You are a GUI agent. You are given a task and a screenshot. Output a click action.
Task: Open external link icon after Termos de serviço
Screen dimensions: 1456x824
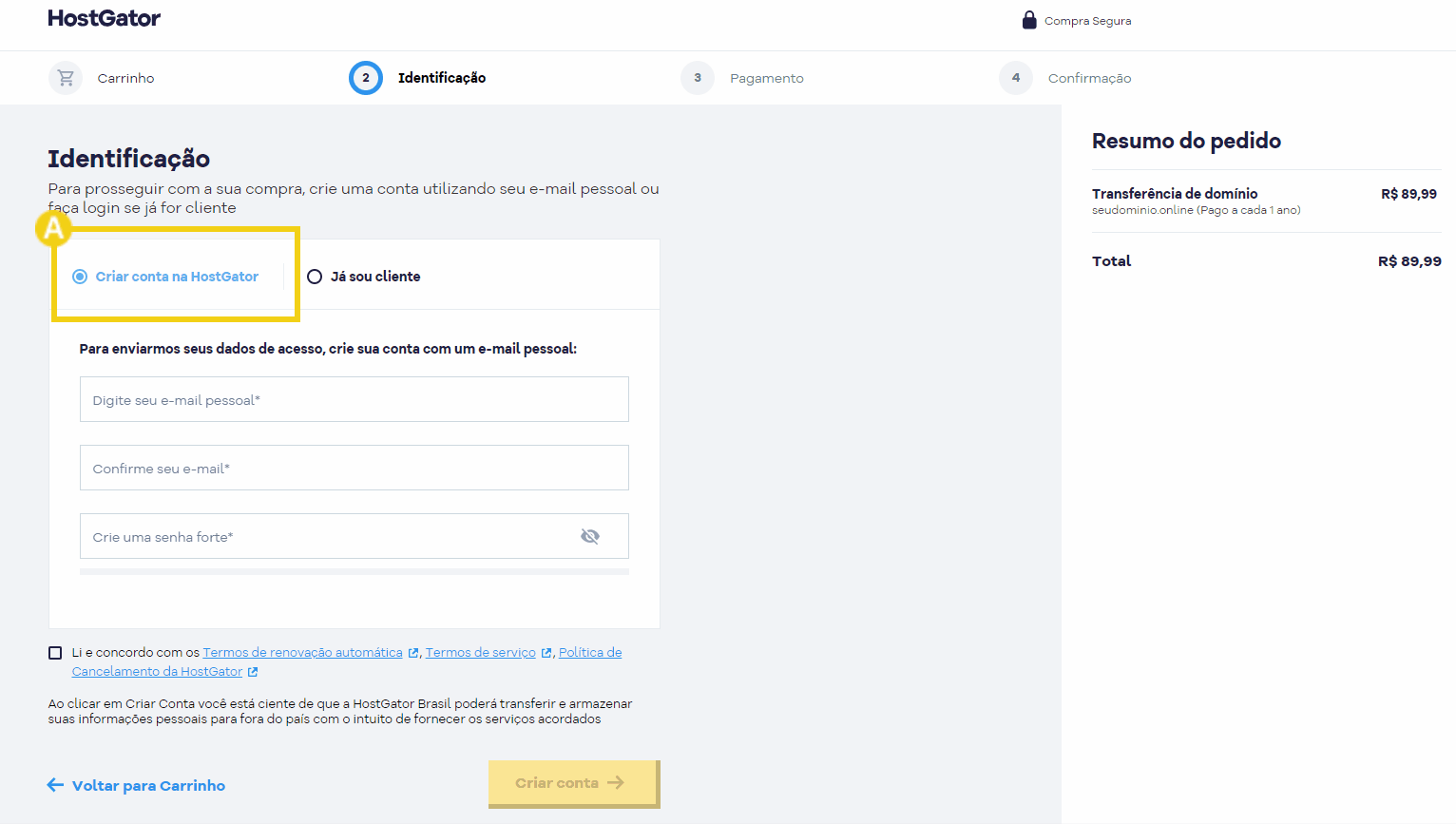(x=546, y=653)
